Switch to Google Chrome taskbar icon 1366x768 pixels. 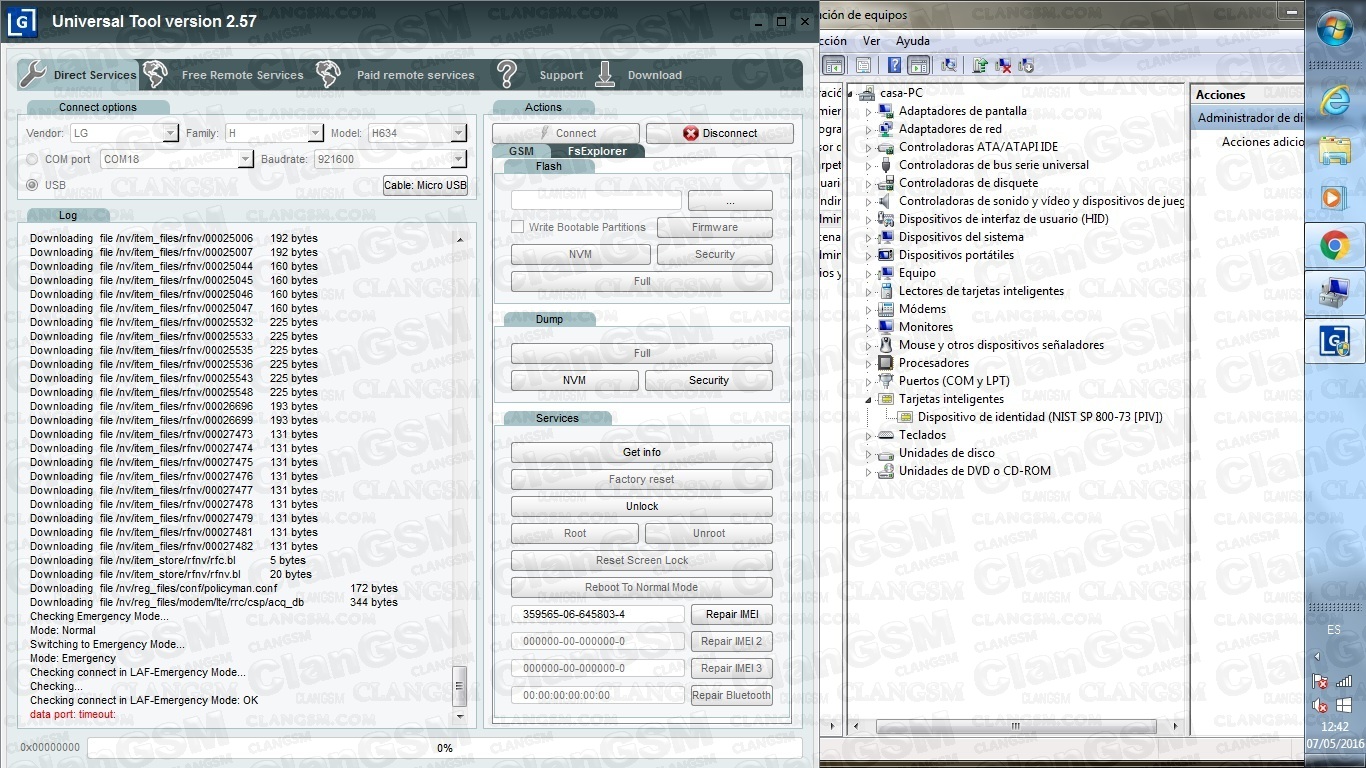coord(1335,245)
